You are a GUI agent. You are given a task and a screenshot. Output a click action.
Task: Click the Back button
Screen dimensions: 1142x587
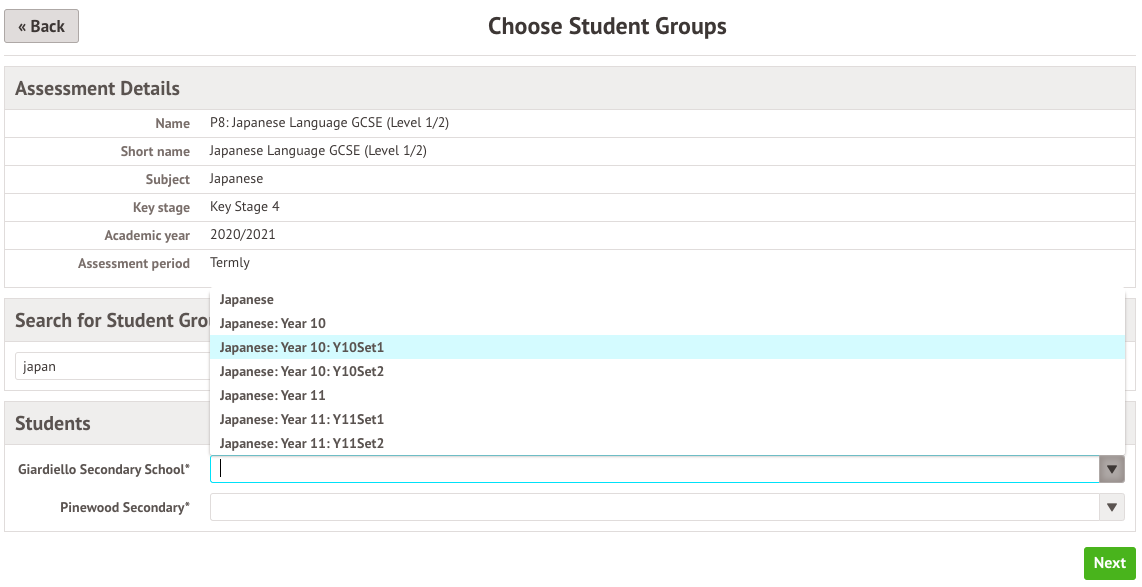pyautogui.click(x=41, y=27)
